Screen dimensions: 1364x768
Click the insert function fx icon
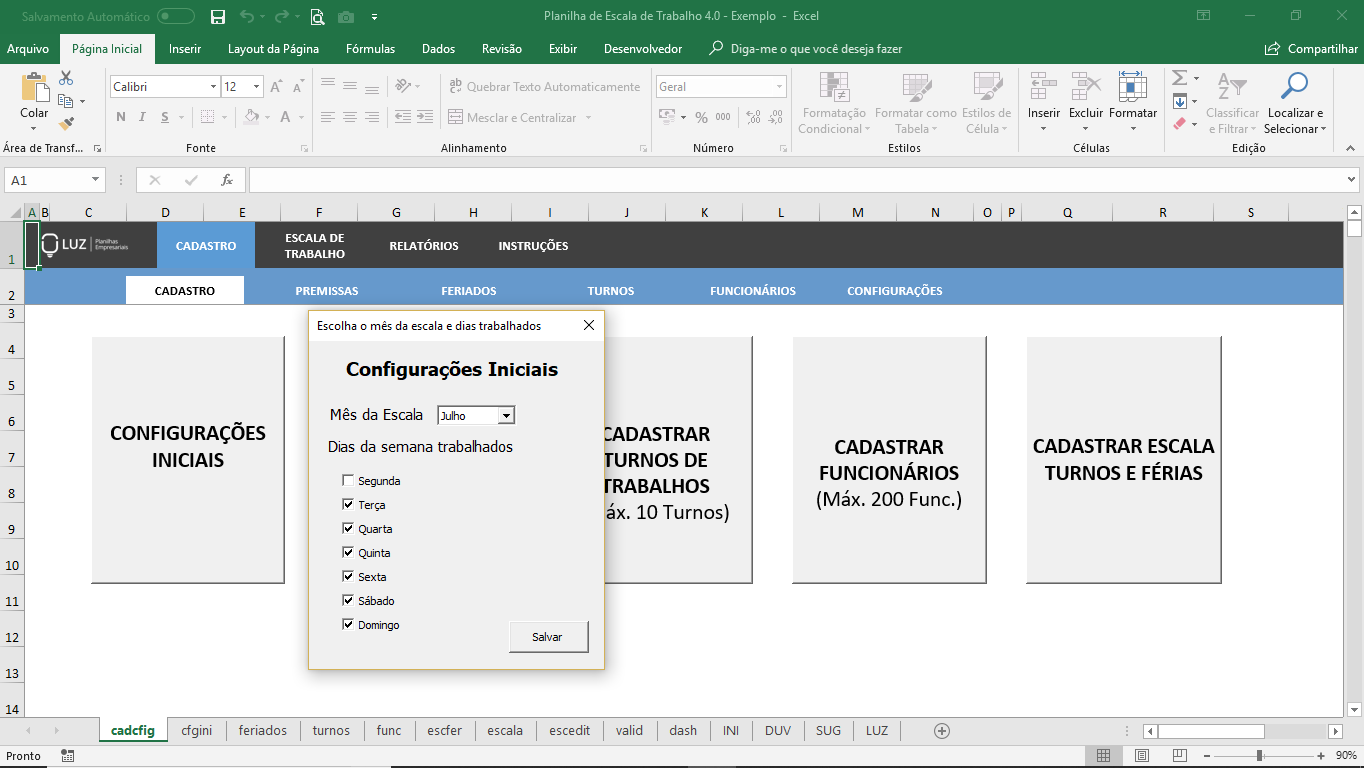[227, 180]
